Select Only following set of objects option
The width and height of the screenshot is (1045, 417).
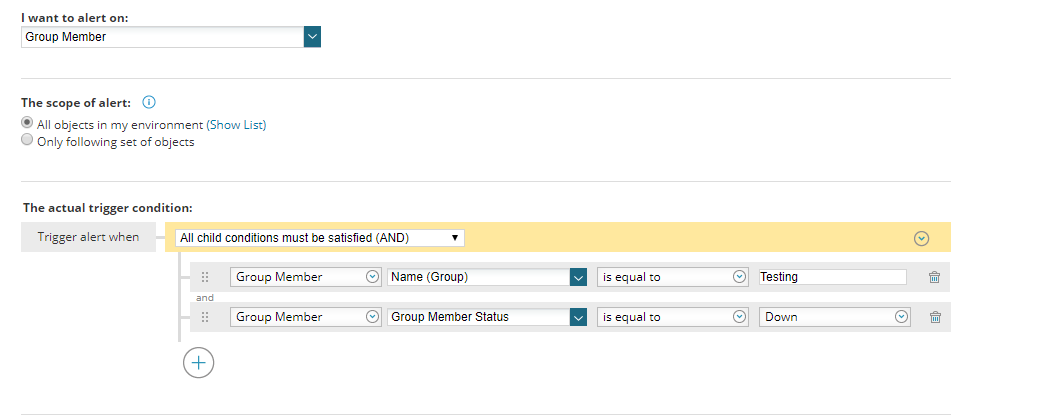(x=27, y=141)
